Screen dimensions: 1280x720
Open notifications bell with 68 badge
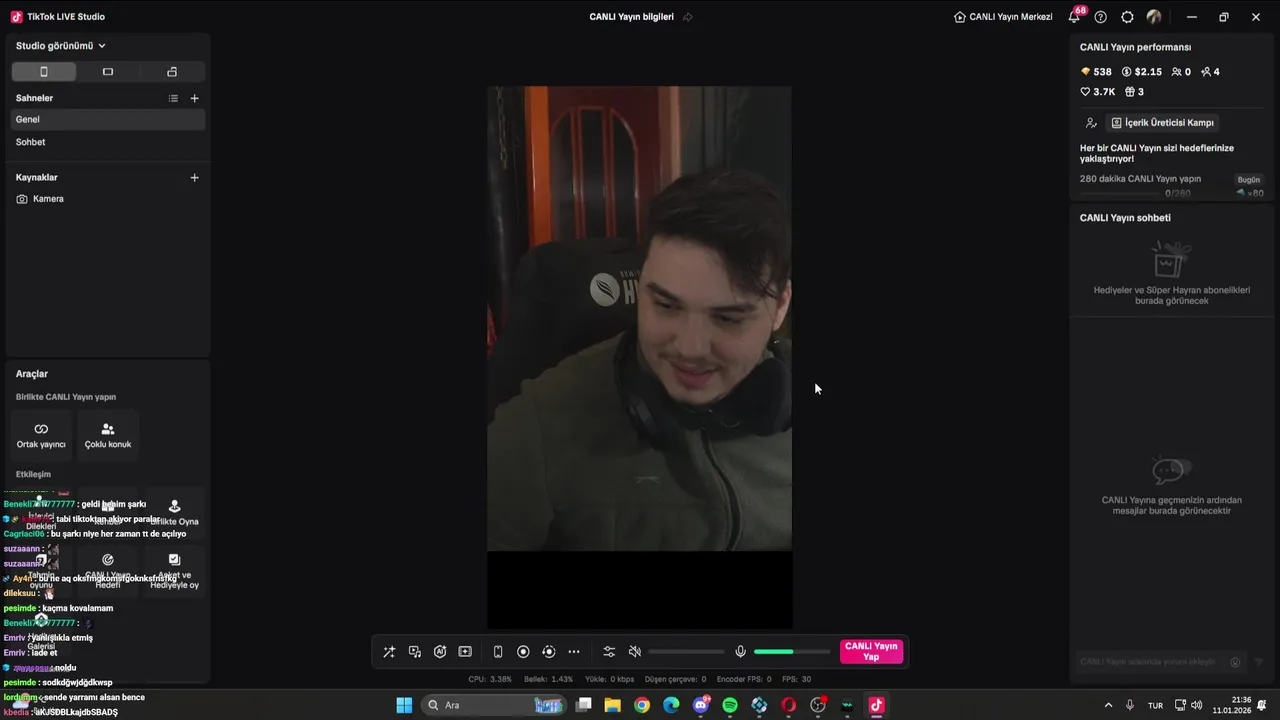[x=1075, y=16]
